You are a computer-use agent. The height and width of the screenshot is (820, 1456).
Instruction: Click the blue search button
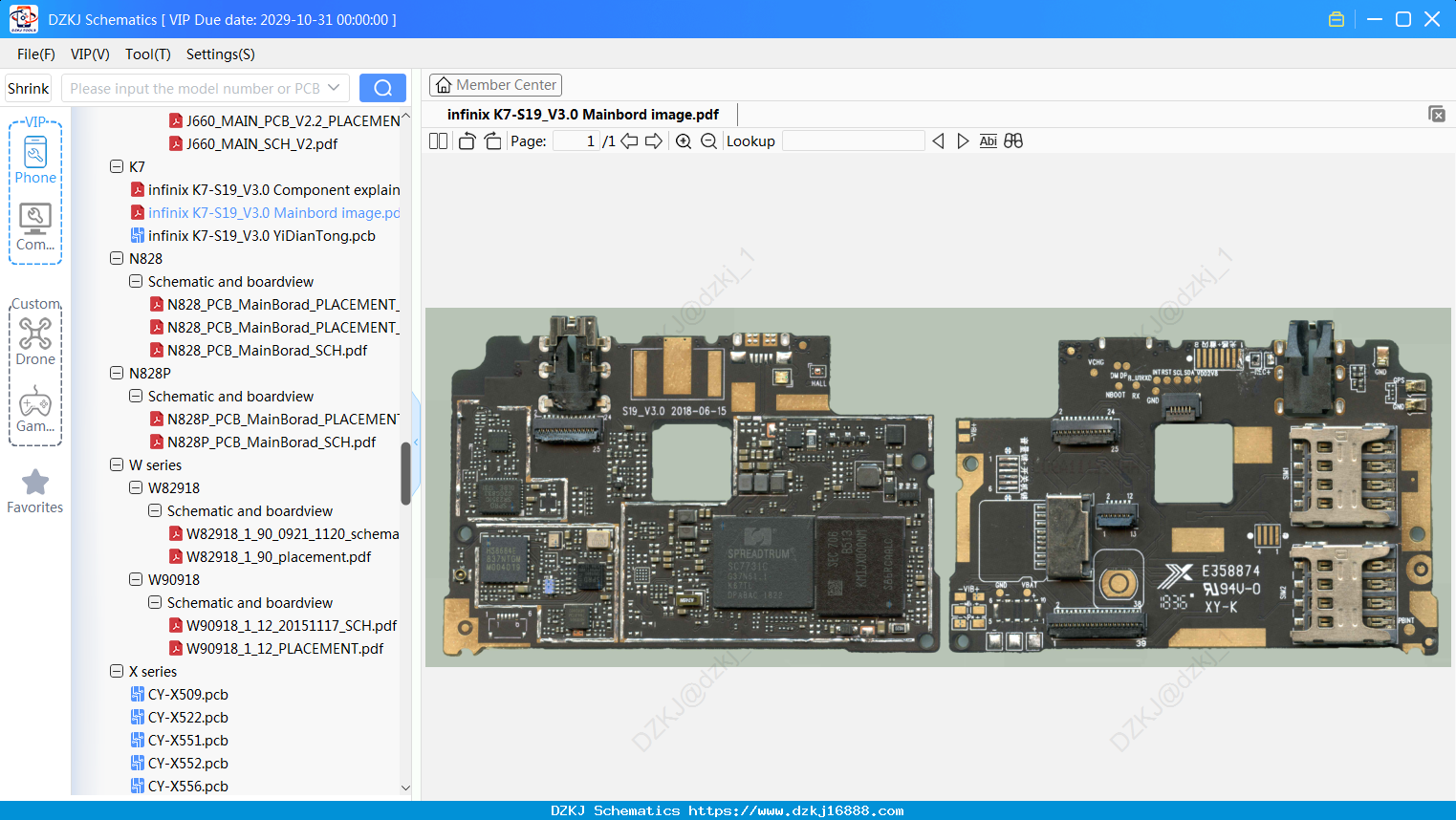tap(382, 88)
